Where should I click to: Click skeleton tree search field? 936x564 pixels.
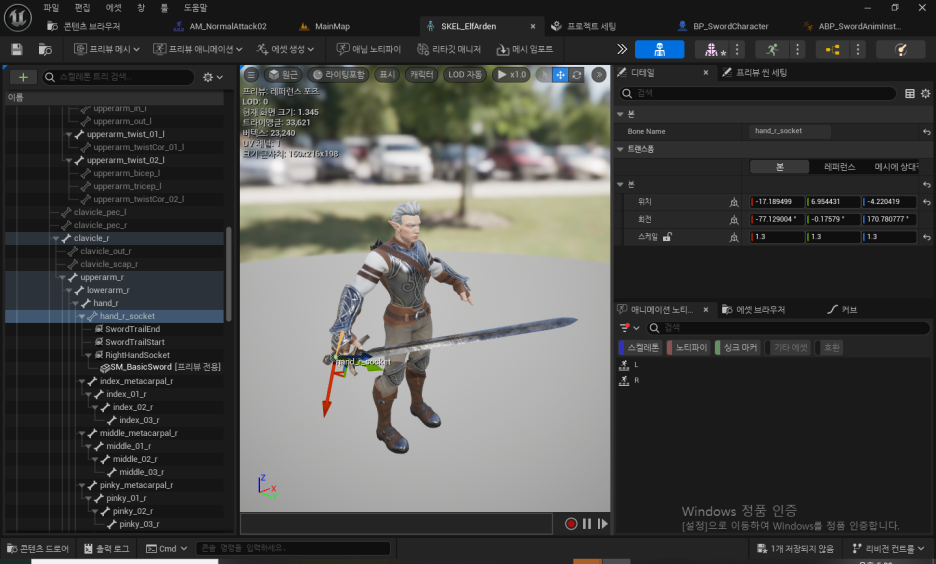tap(118, 77)
